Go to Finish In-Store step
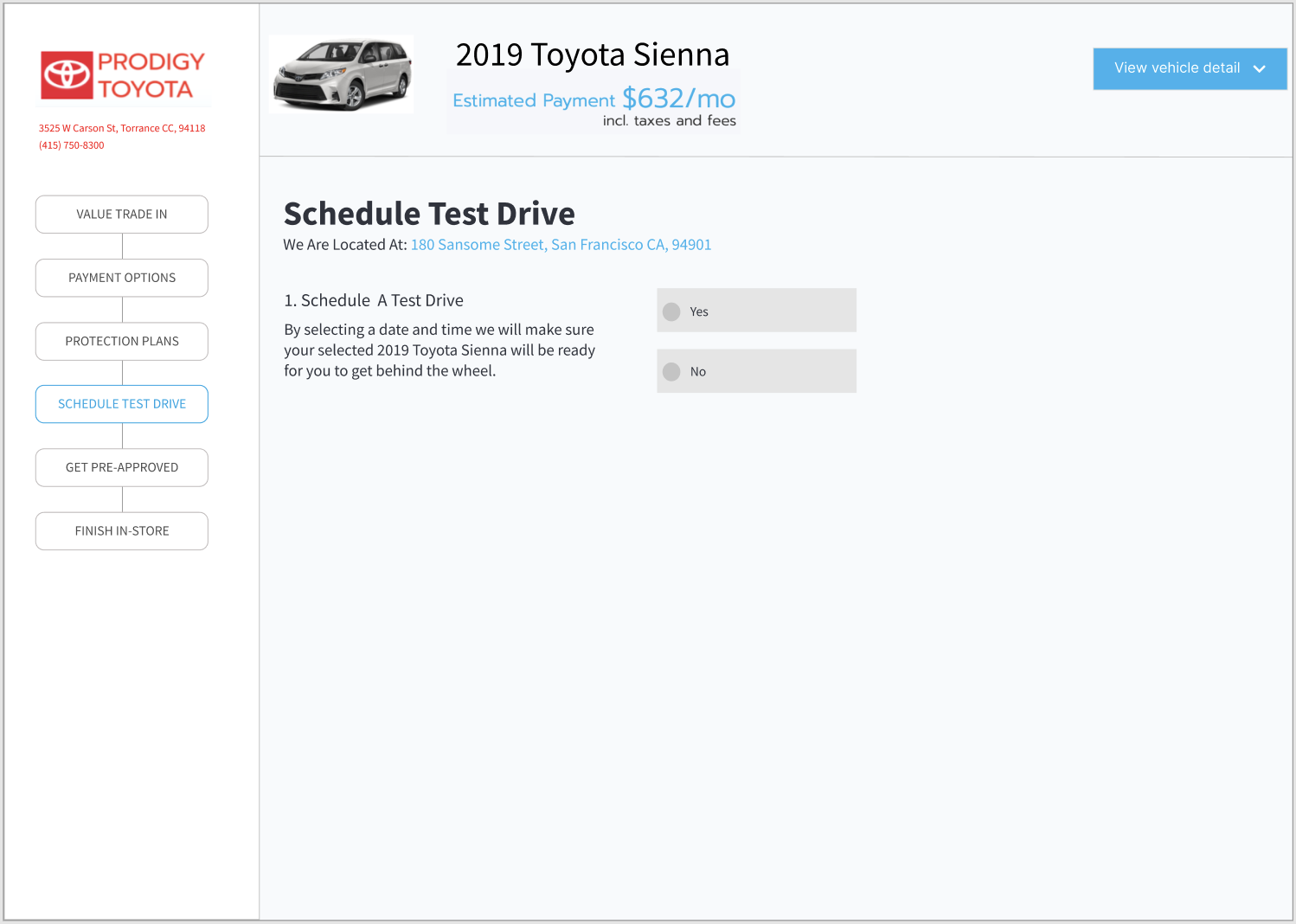 (x=122, y=531)
